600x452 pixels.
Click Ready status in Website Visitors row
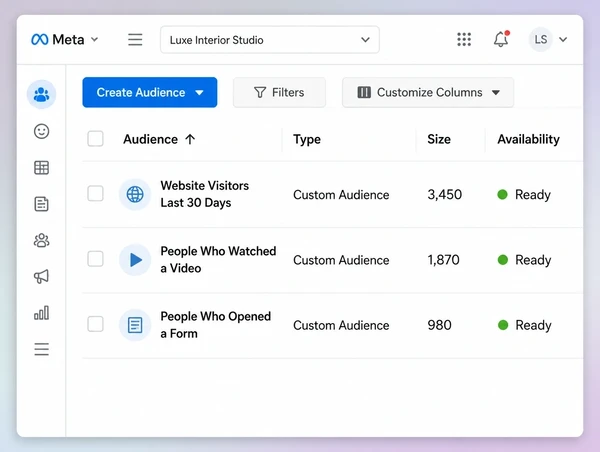533,194
